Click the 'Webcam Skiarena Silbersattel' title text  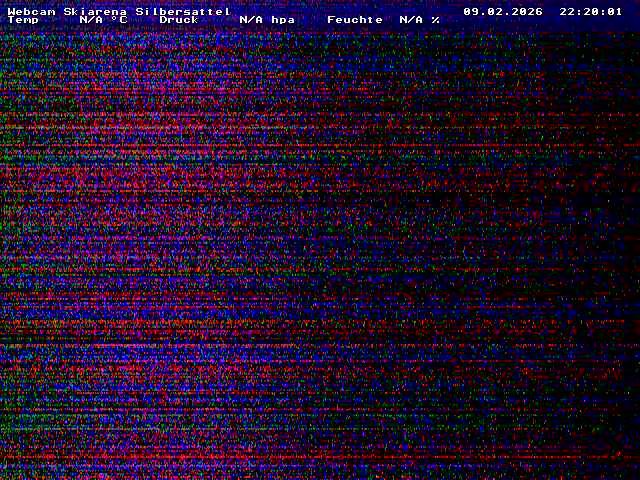(x=119, y=11)
